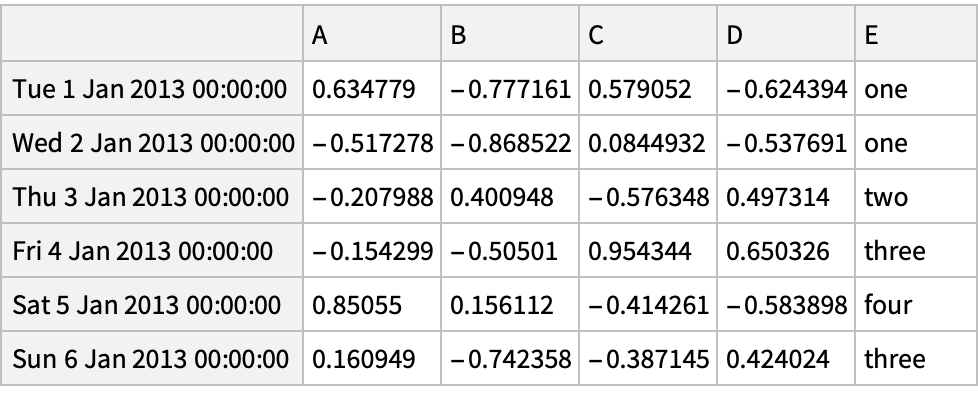This screenshot has width=978, height=420.
Task: Click the E column header
Action: [x=912, y=35]
